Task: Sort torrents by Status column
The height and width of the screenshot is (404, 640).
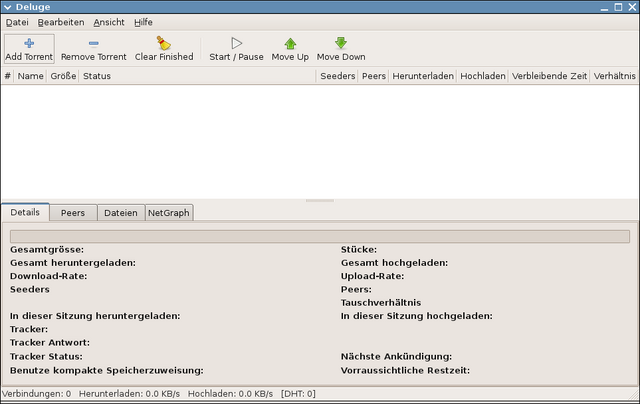Action: (198, 76)
